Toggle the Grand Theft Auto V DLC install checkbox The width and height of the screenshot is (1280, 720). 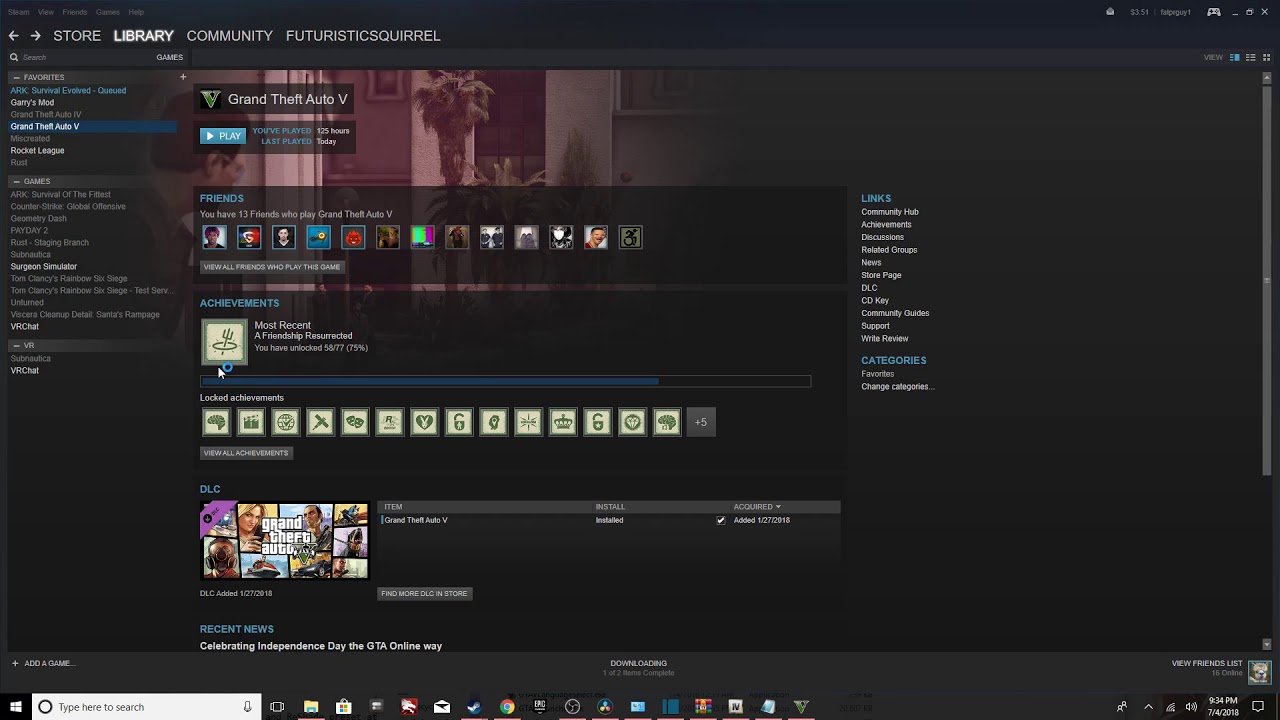pyautogui.click(x=721, y=520)
